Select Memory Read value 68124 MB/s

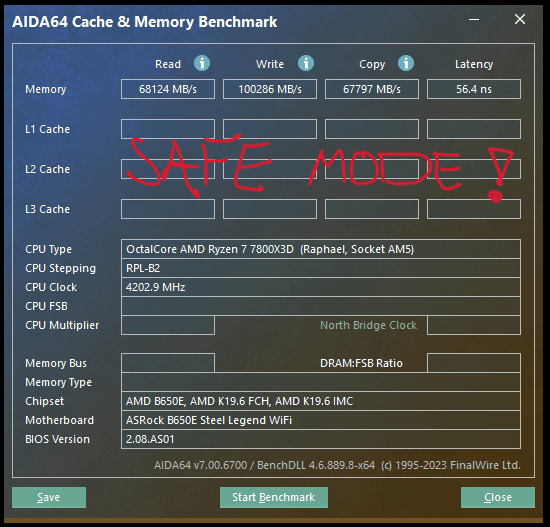[168, 89]
